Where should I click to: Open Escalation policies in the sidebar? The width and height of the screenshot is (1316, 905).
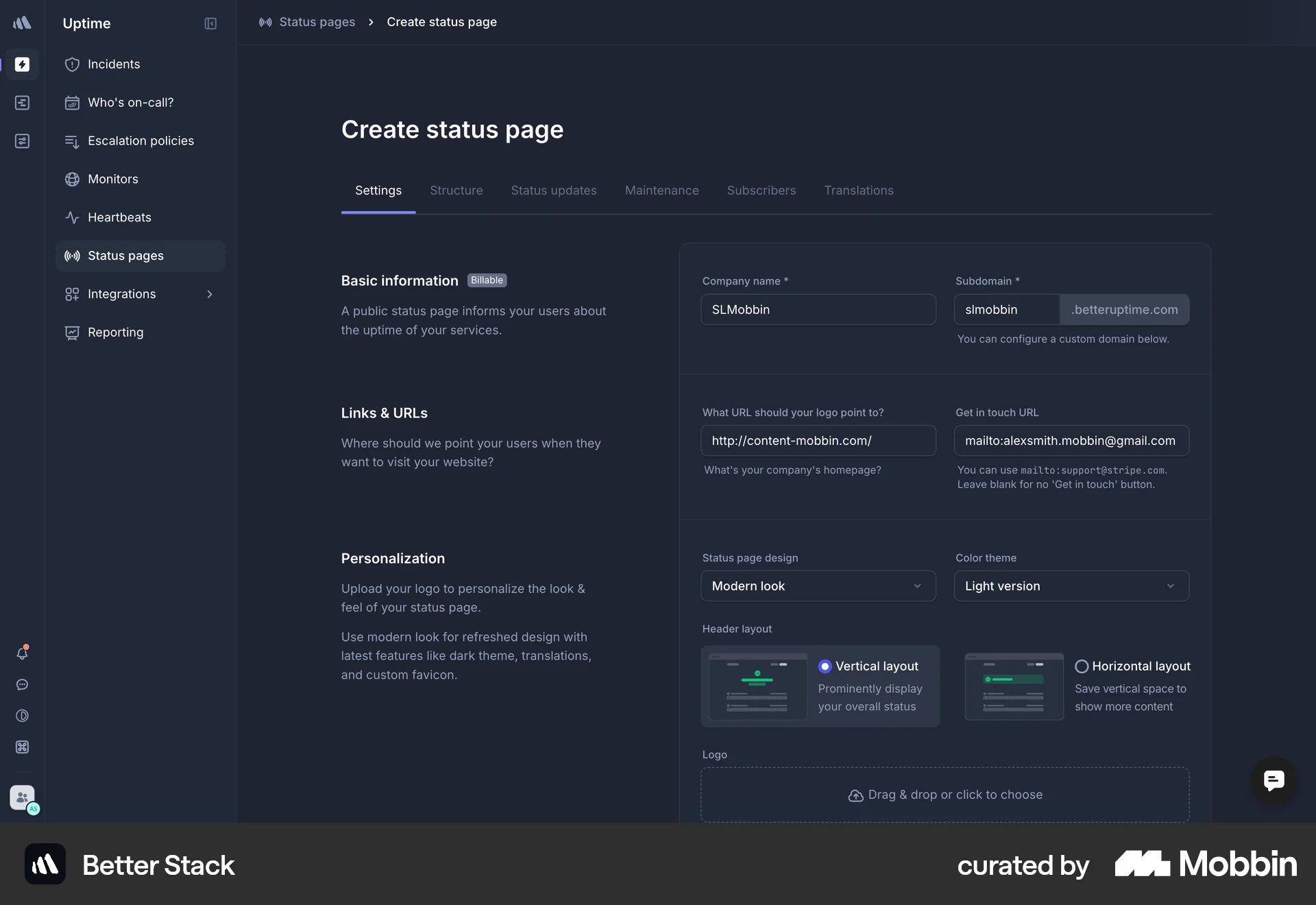(141, 141)
